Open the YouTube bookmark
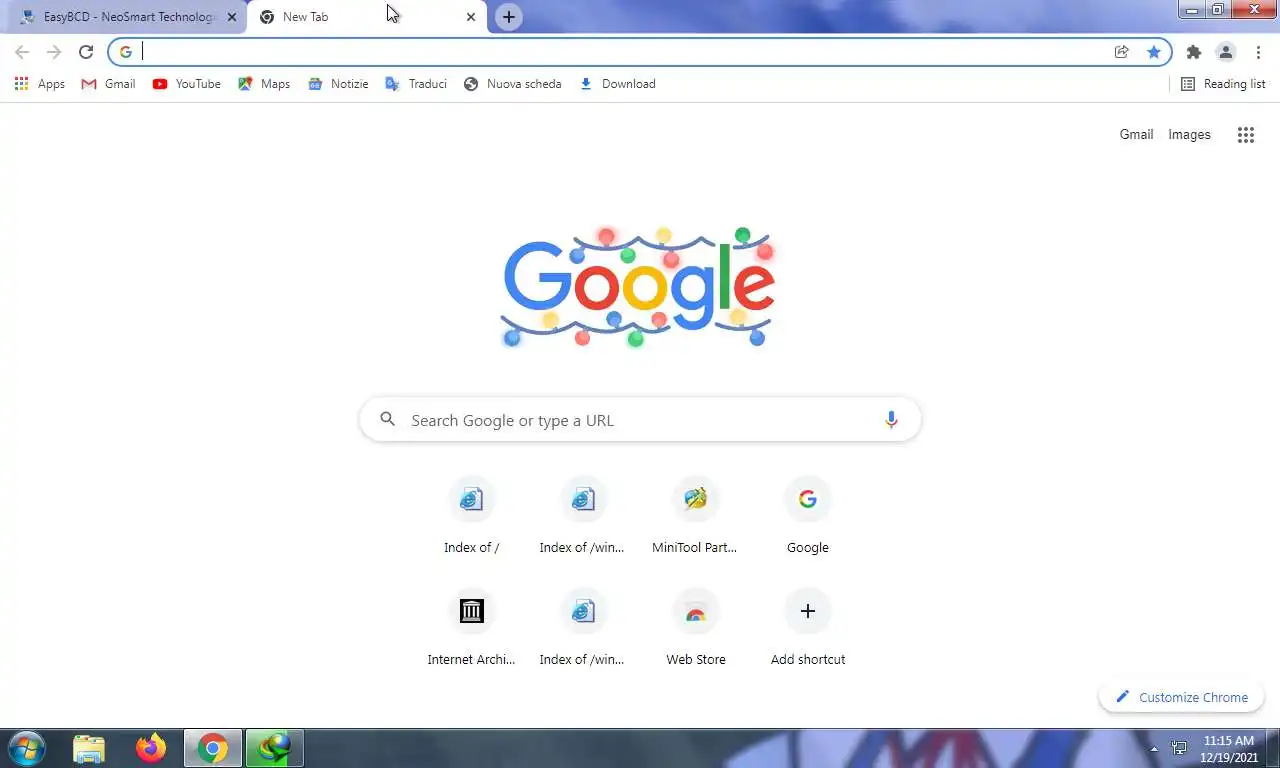This screenshot has width=1280, height=768. pyautogui.click(x=187, y=84)
